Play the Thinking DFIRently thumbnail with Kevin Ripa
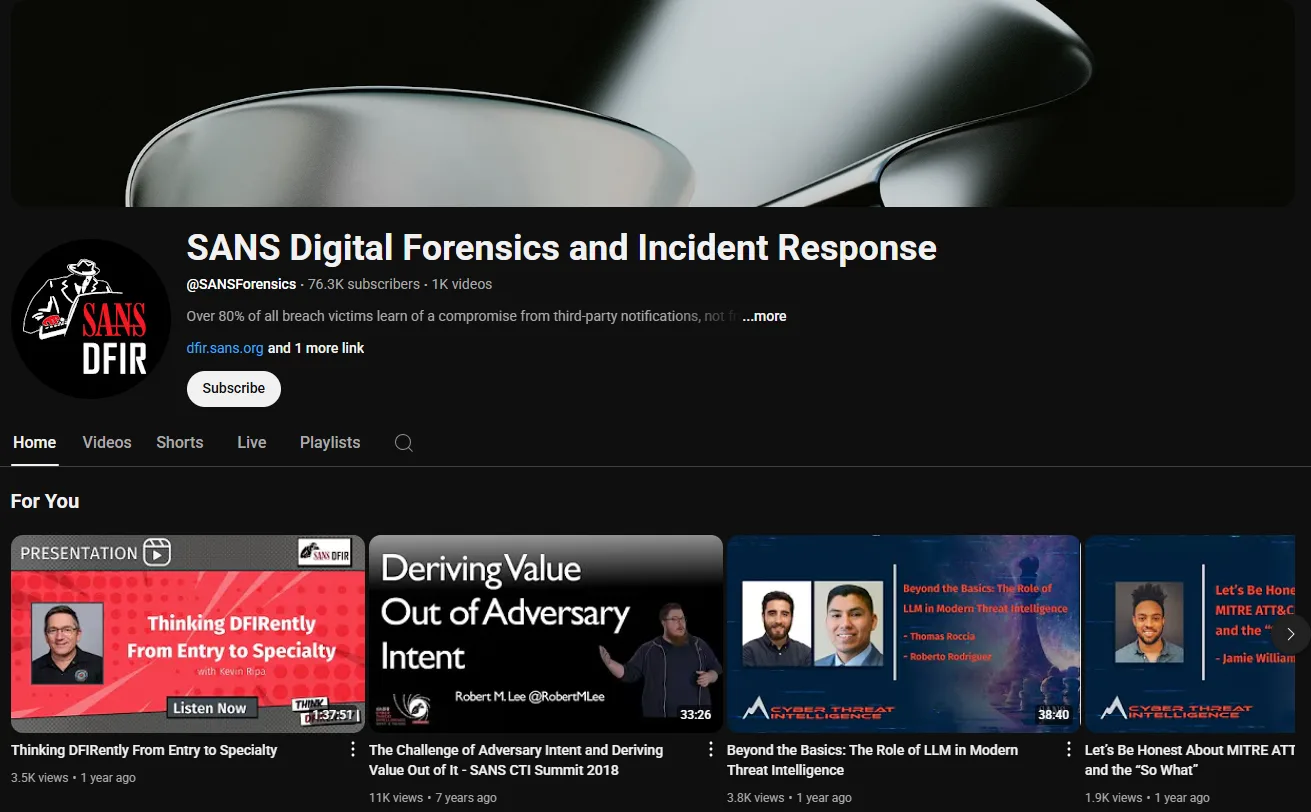 (x=188, y=634)
